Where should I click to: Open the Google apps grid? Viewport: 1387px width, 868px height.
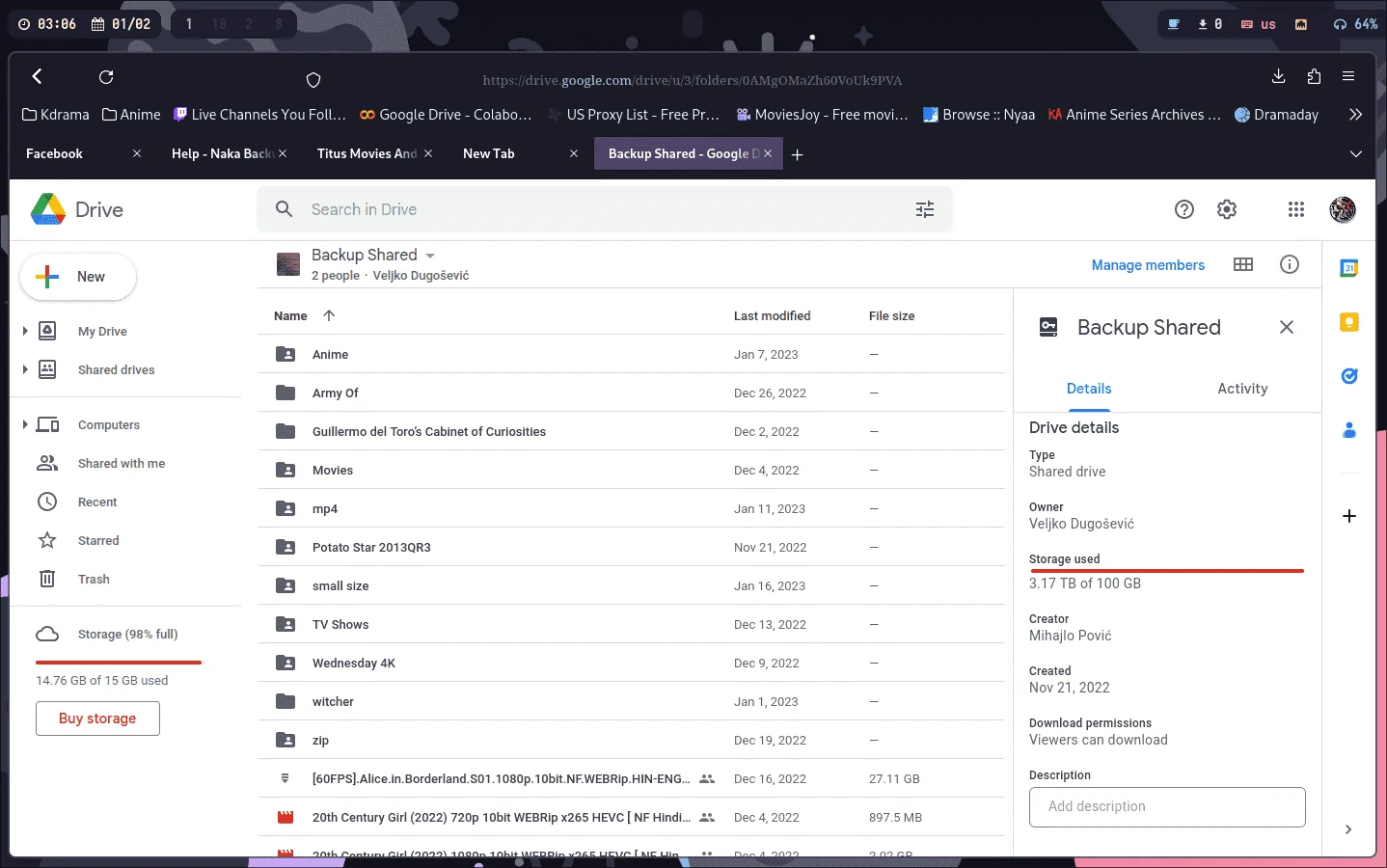[x=1296, y=209]
